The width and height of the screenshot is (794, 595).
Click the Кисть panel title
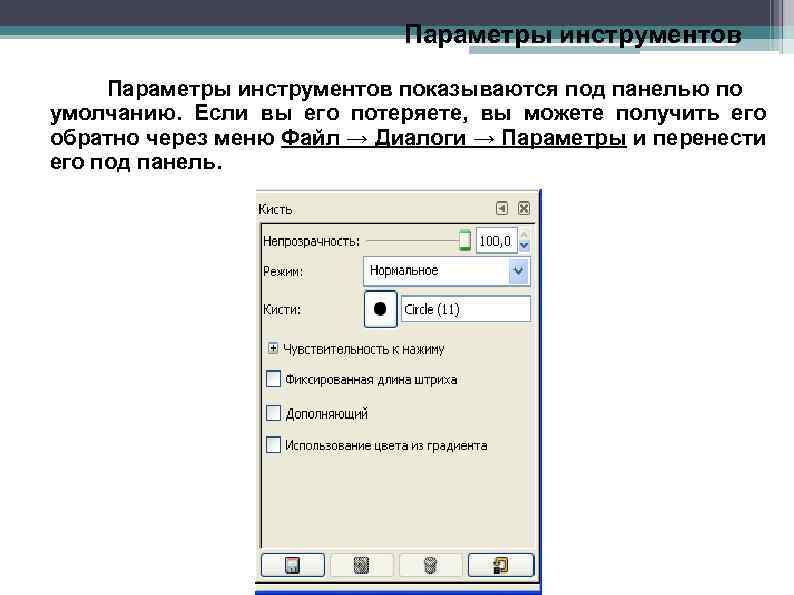275,209
